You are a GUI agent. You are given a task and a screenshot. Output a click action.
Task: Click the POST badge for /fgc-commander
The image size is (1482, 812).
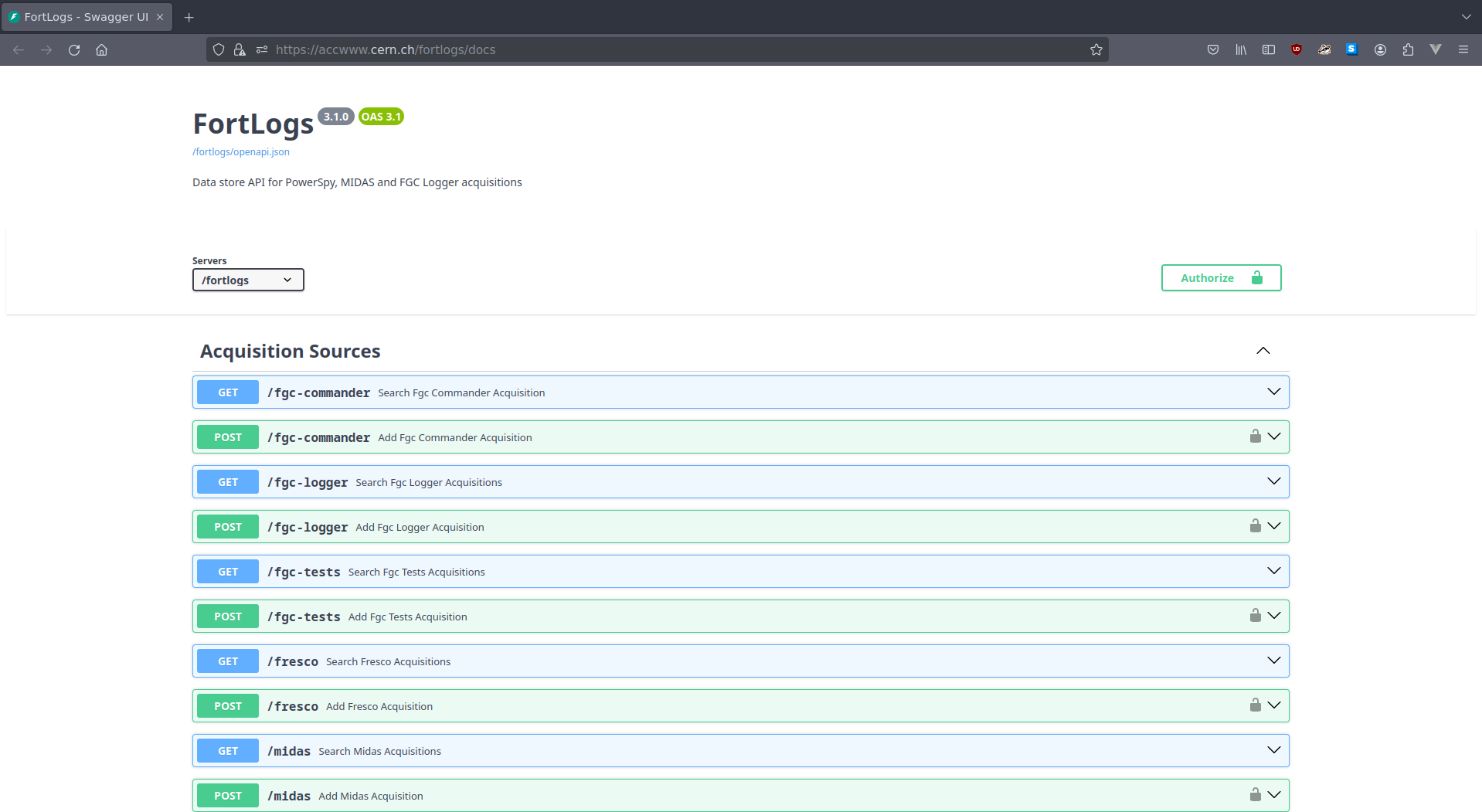(x=228, y=437)
